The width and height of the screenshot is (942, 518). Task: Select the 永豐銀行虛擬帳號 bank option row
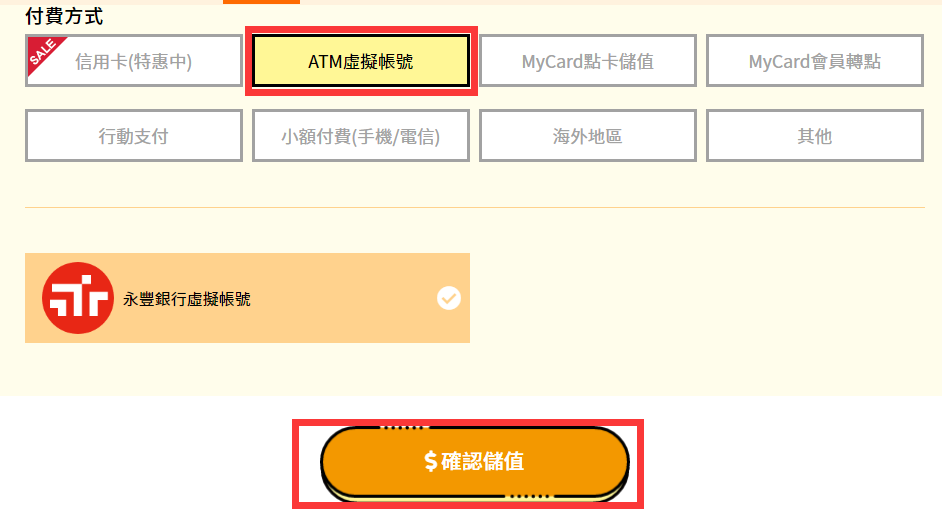click(247, 298)
